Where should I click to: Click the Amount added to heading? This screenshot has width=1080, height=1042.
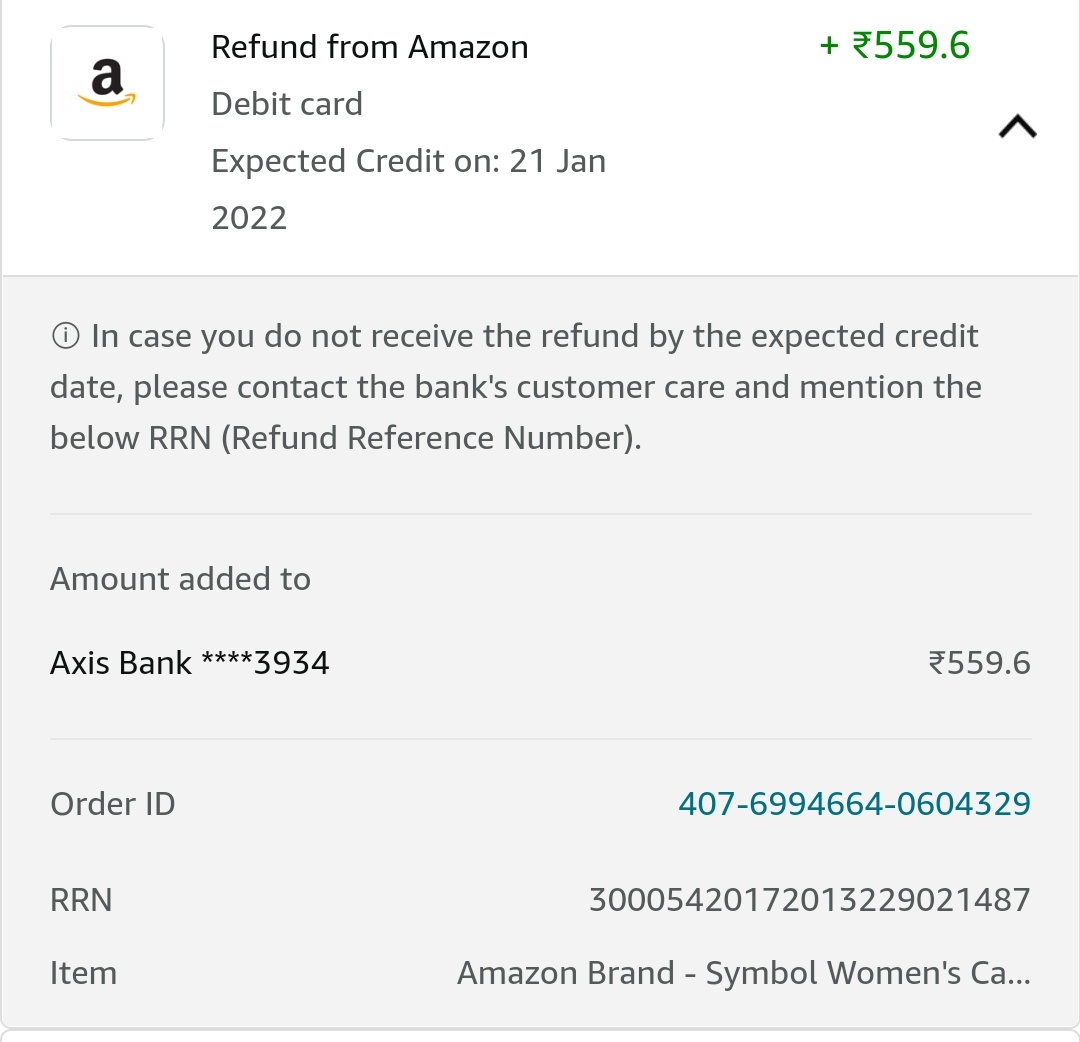pos(180,579)
